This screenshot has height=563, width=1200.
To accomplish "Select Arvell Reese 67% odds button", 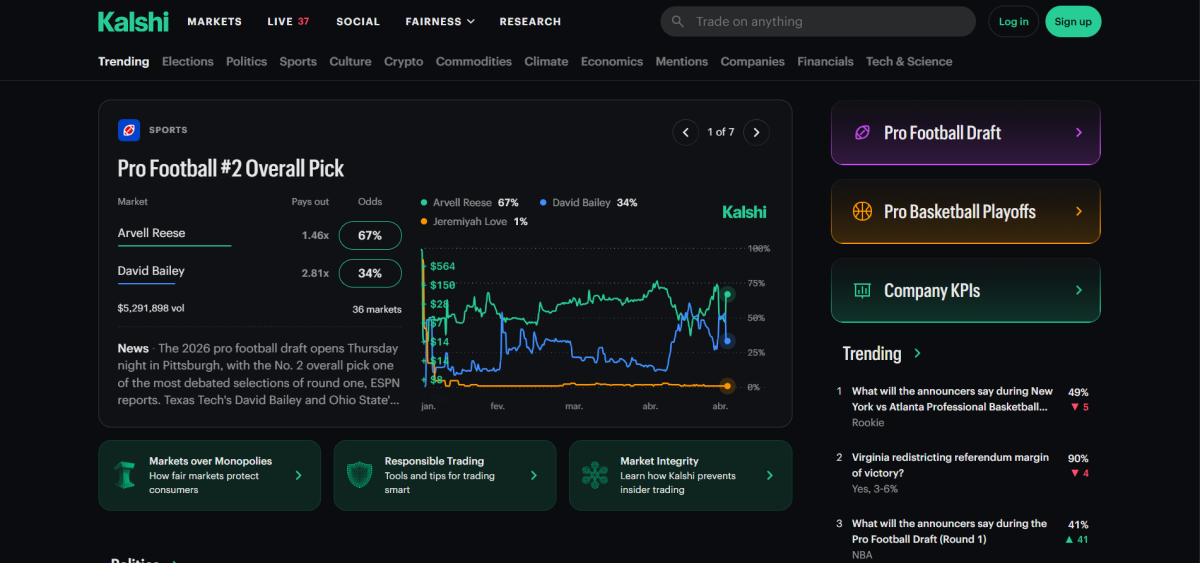I will click(370, 235).
